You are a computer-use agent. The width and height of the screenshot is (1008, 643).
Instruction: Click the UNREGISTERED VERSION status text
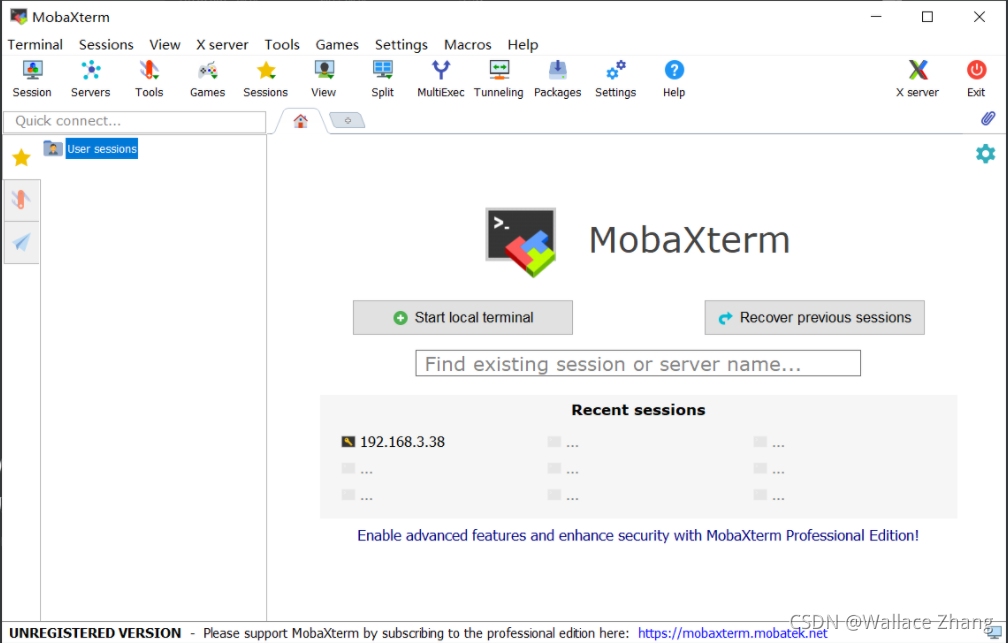click(95, 633)
